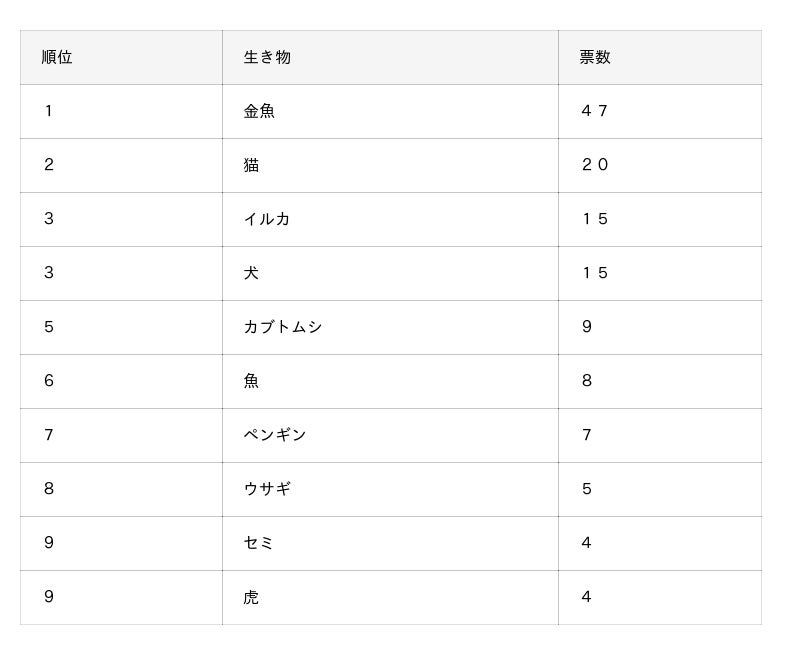Select the ペンギン cell
800x655 pixels.
275,435
